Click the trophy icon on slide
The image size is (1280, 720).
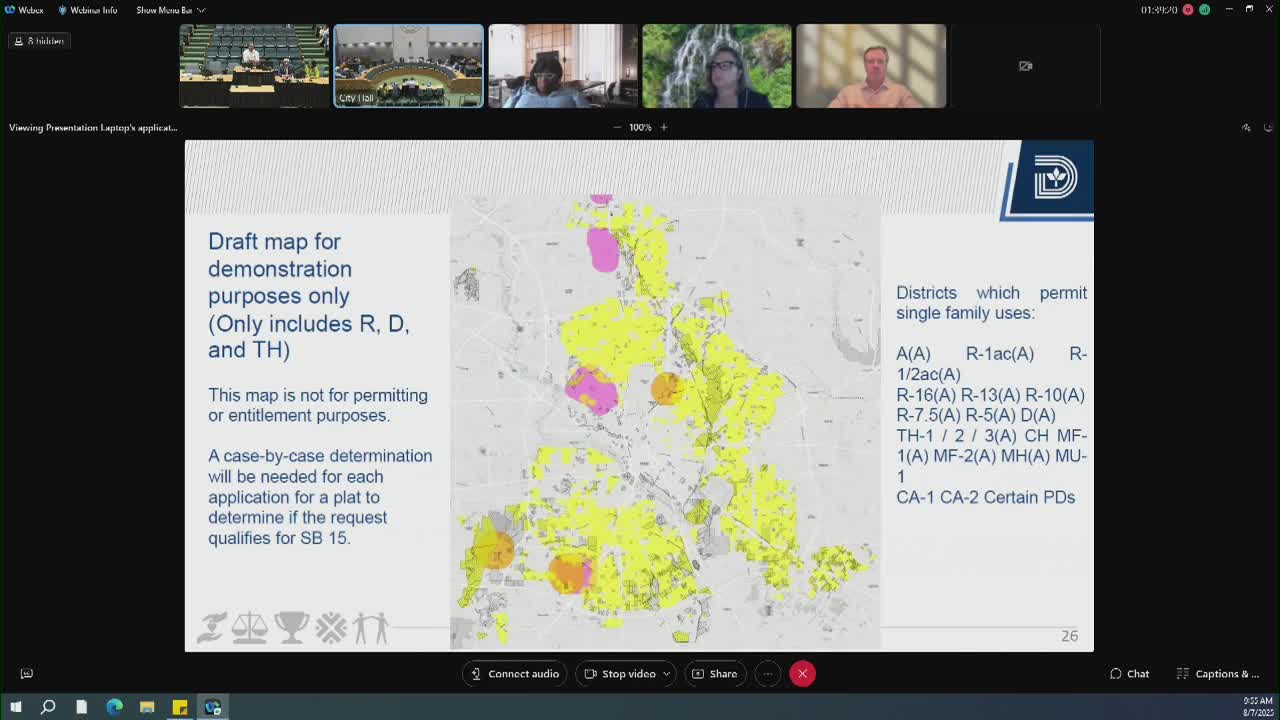(291, 628)
